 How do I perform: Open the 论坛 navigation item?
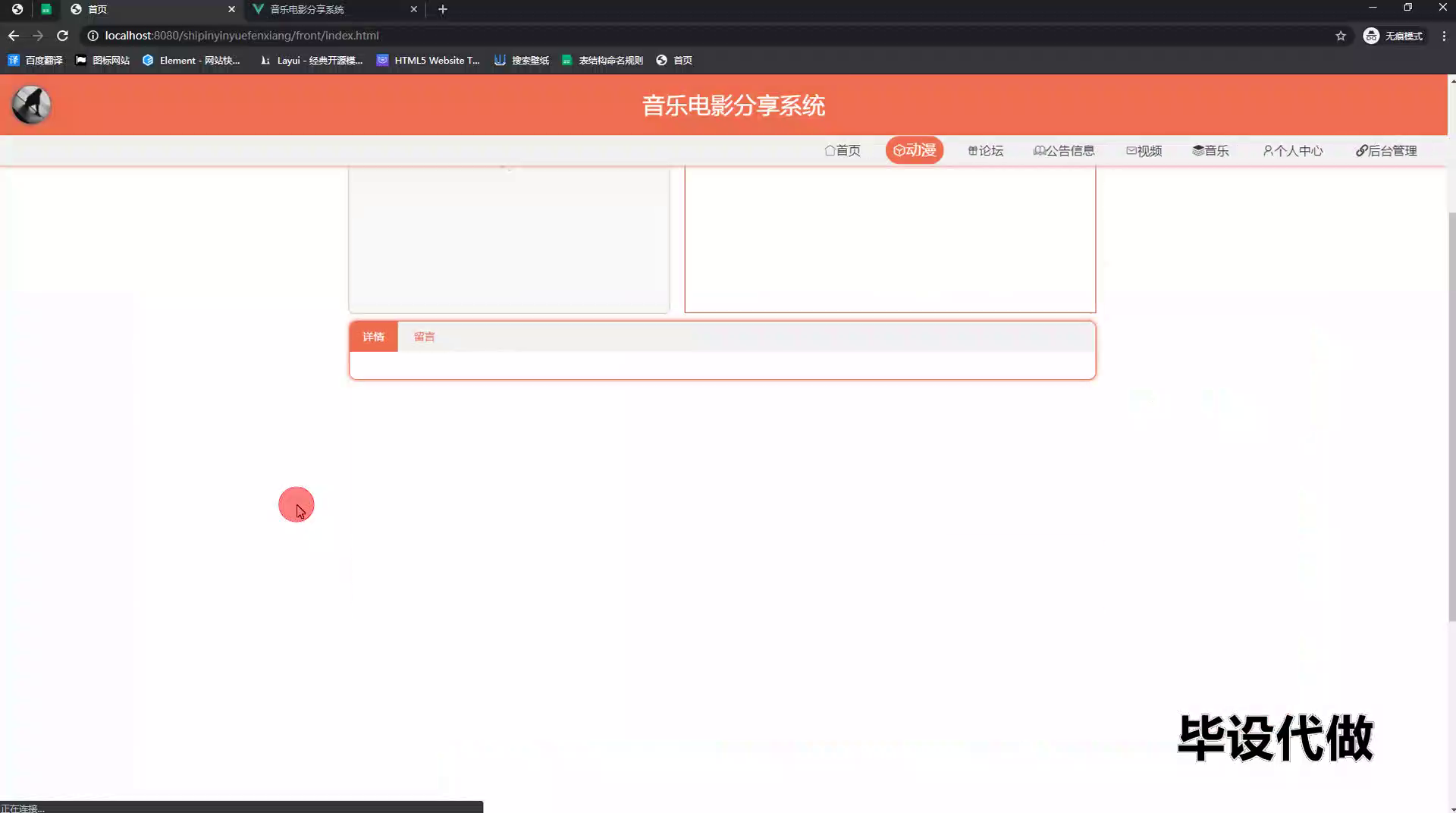985,150
